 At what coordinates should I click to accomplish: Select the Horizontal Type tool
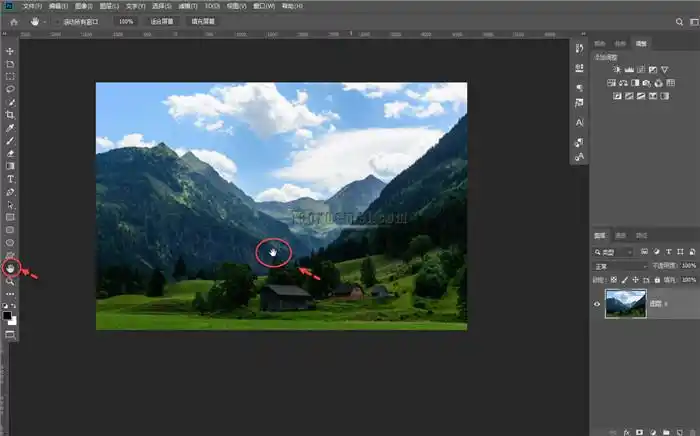[x=10, y=178]
